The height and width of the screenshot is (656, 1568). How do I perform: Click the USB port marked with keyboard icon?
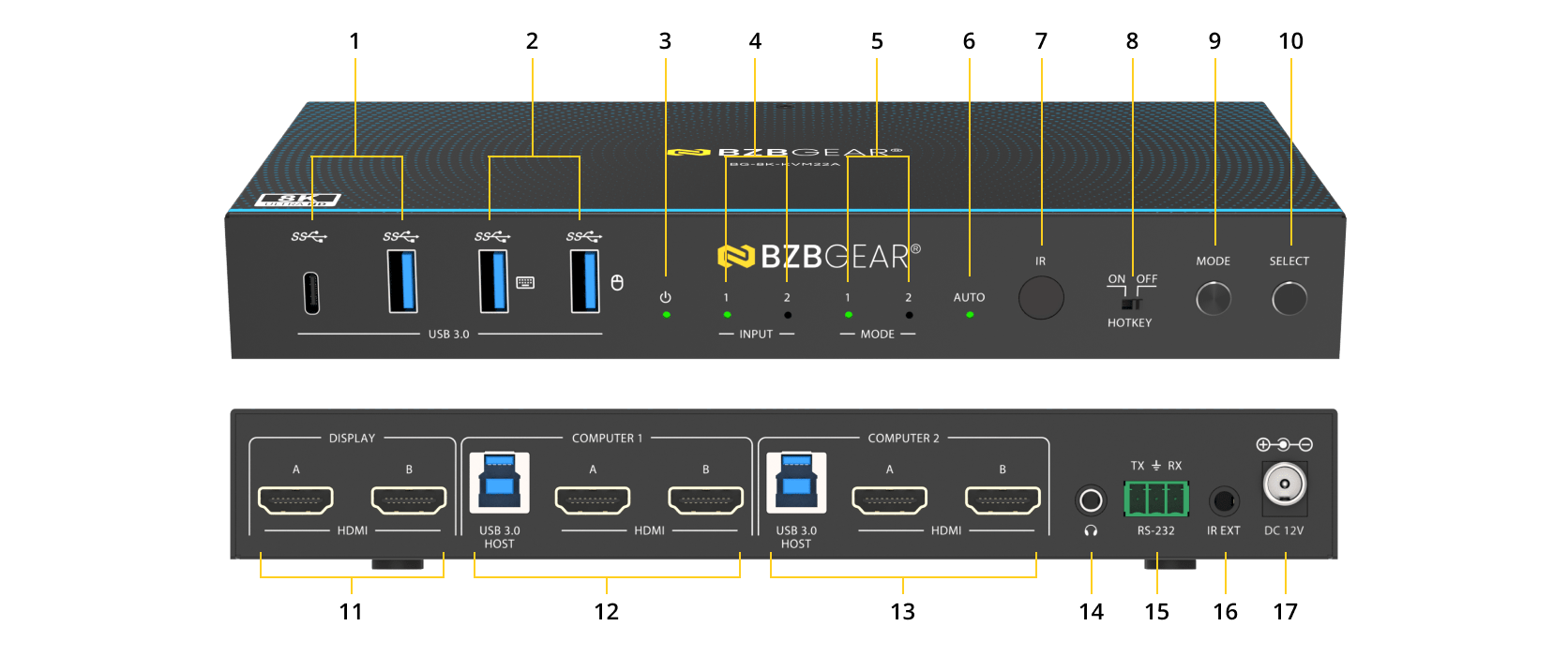[493, 280]
